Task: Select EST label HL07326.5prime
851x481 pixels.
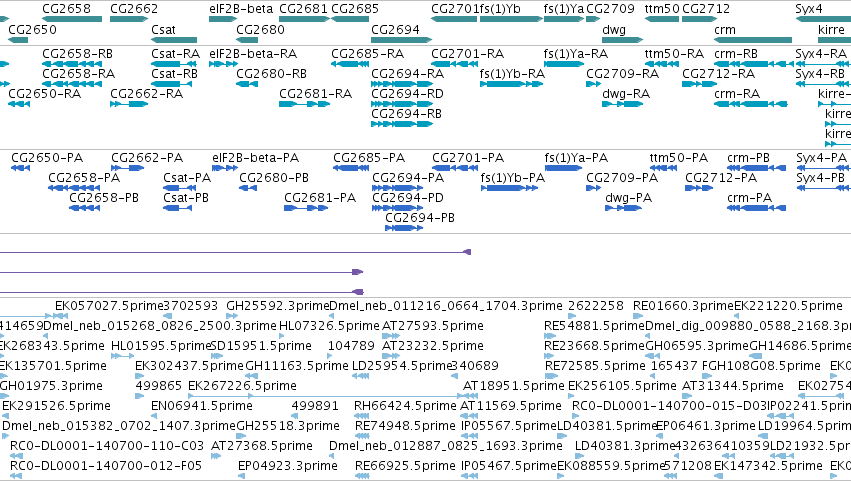Action: pos(329,326)
